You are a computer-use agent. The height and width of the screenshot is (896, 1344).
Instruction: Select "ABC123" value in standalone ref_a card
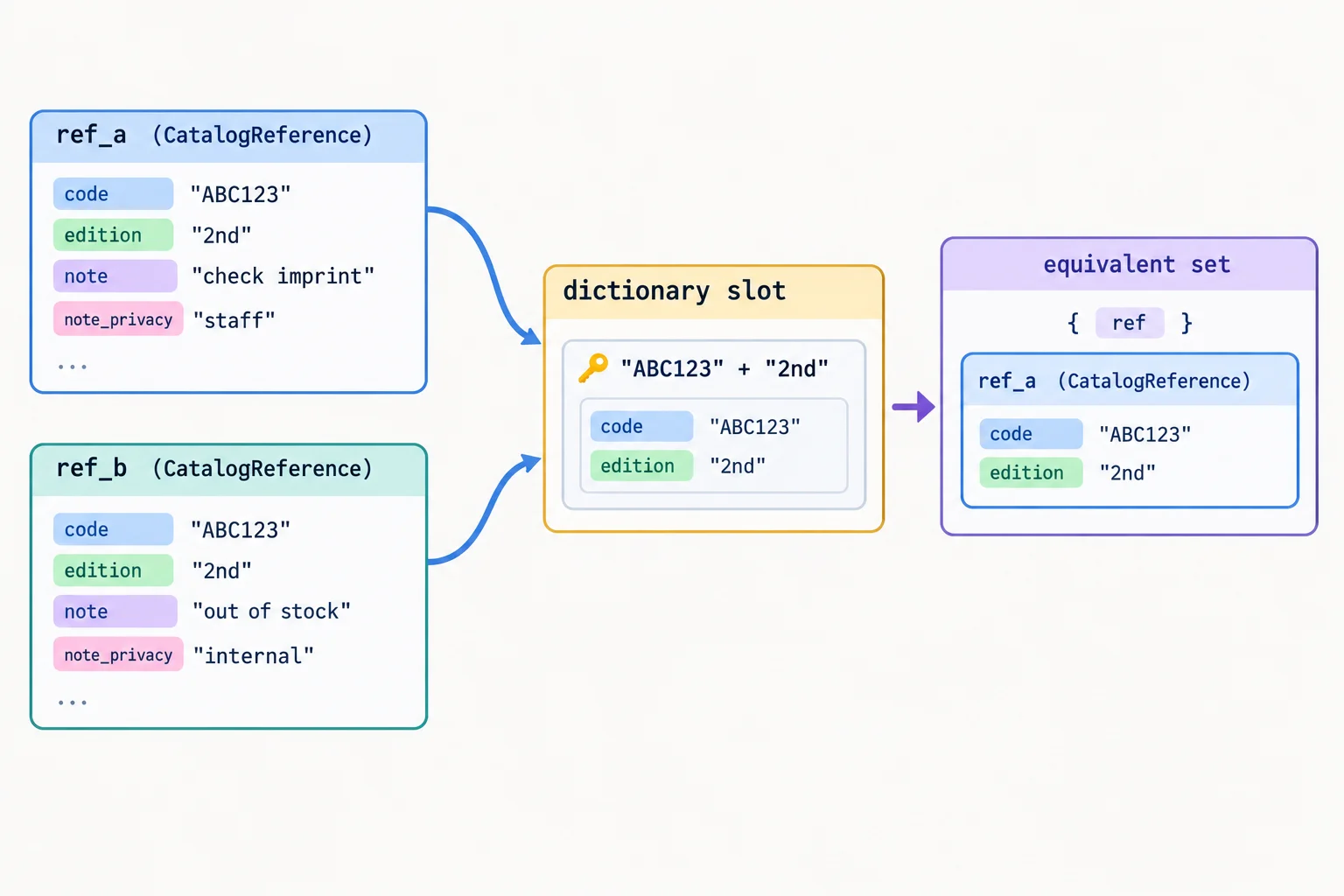point(241,194)
